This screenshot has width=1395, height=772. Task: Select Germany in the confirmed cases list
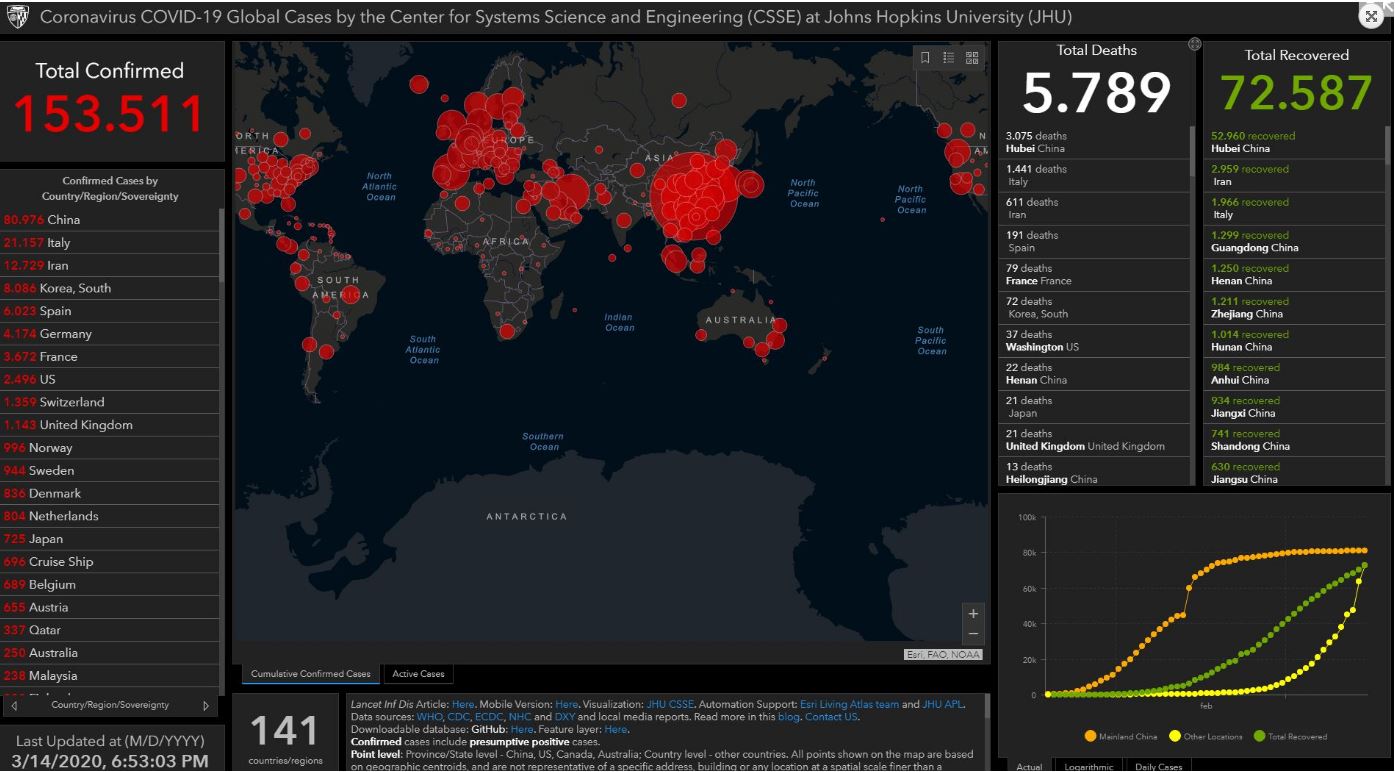110,334
